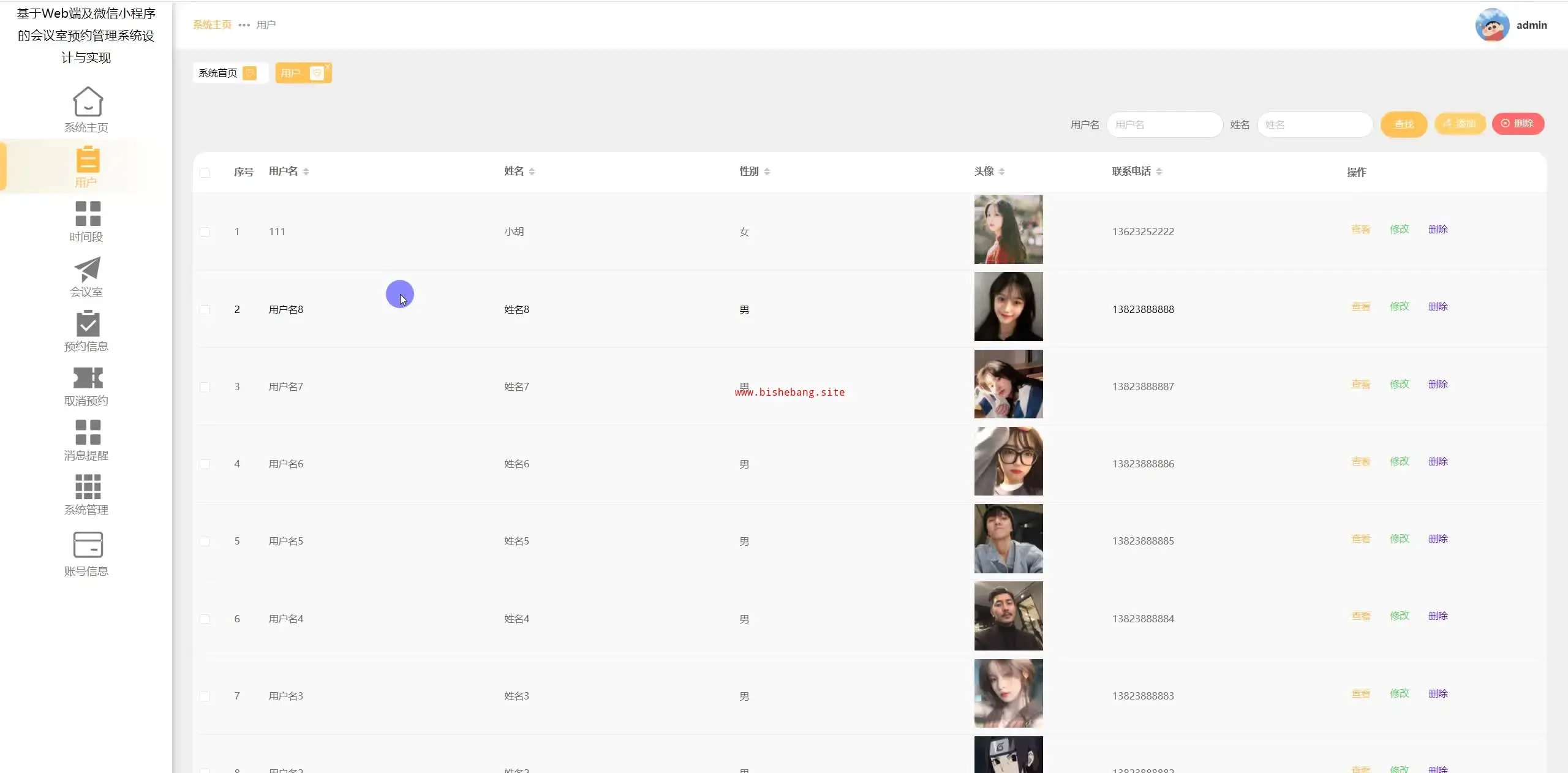
Task: Open 系统管理 grid icon
Action: [88, 487]
